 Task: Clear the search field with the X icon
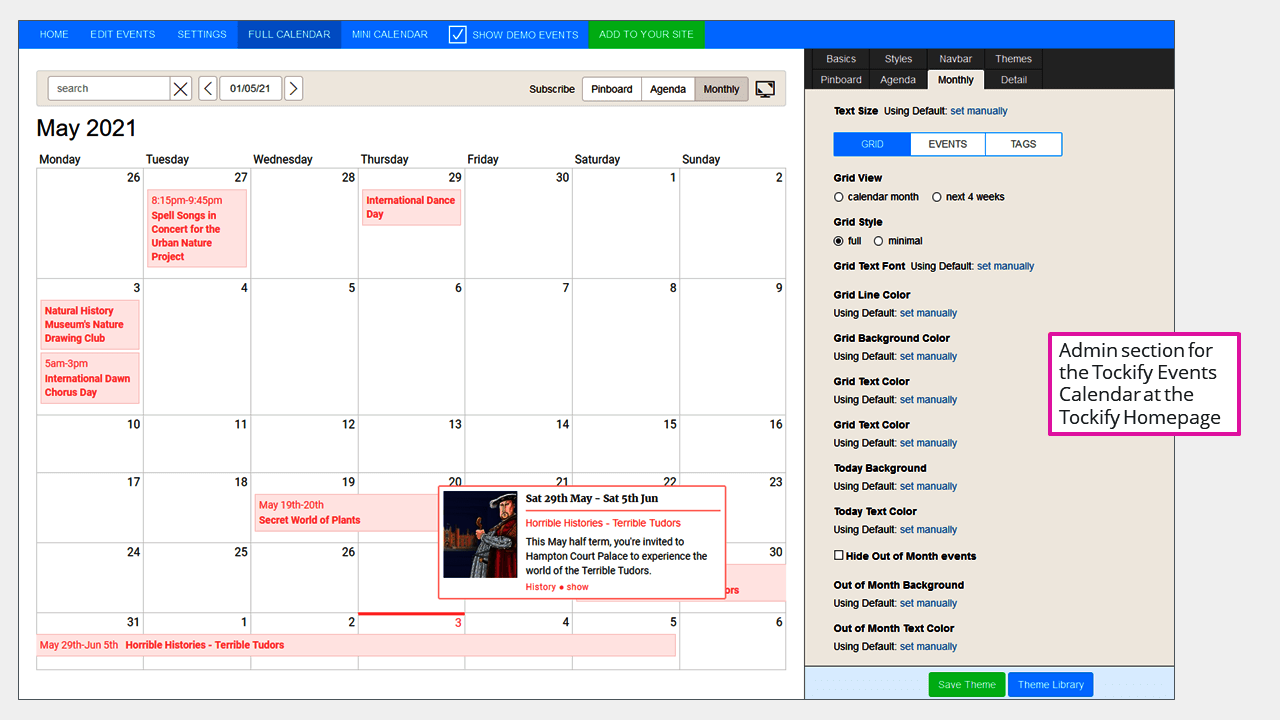[x=180, y=88]
